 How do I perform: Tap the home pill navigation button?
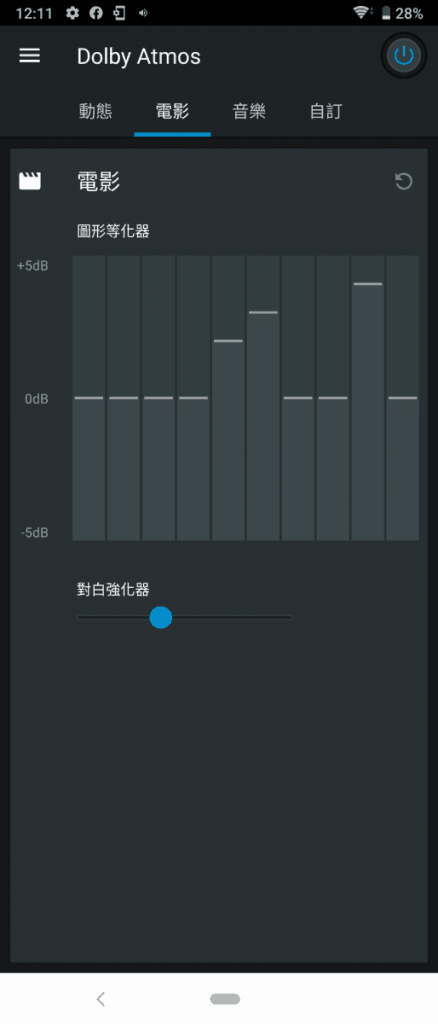tap(225, 999)
